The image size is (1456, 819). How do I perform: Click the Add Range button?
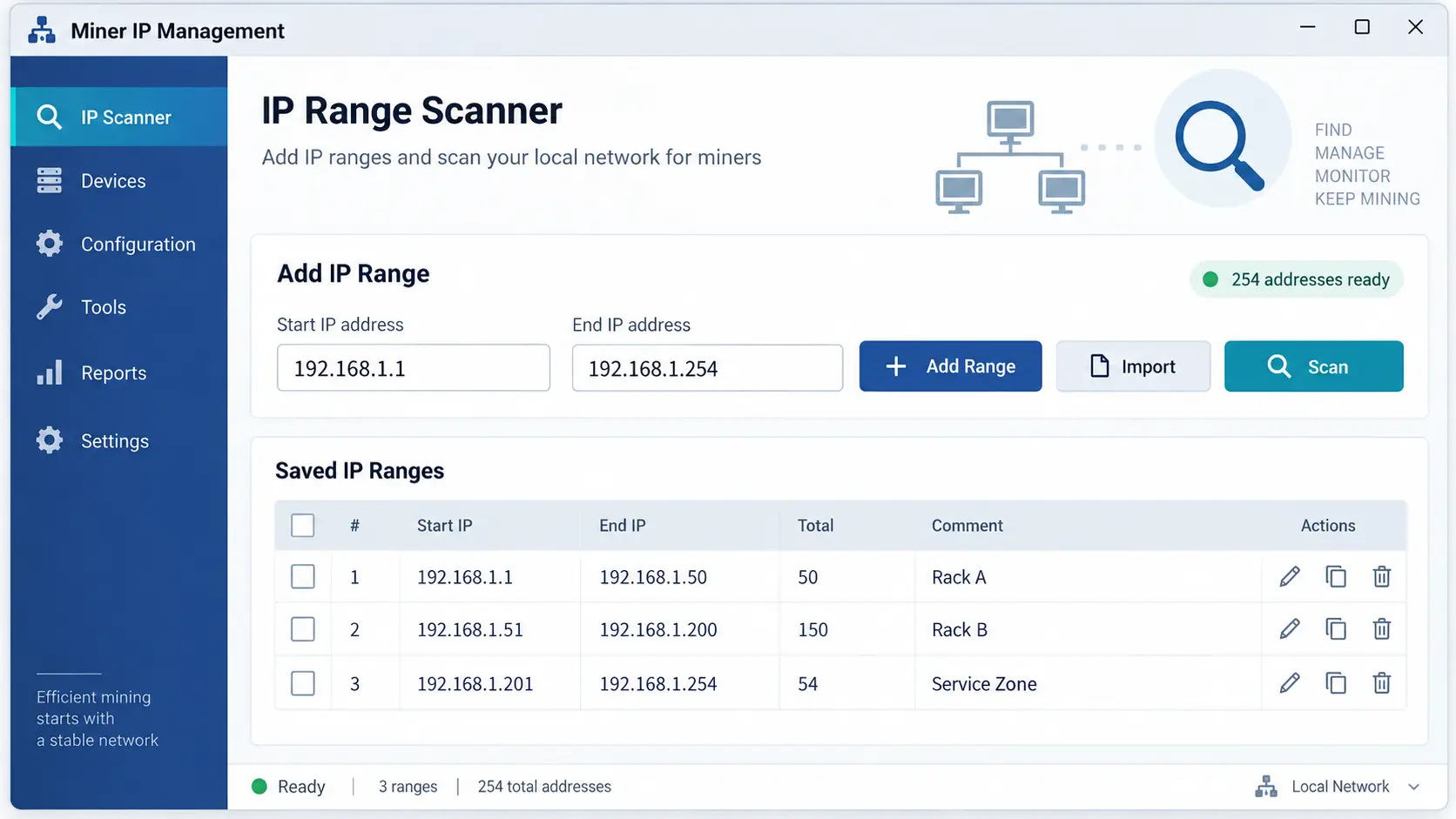[950, 366]
